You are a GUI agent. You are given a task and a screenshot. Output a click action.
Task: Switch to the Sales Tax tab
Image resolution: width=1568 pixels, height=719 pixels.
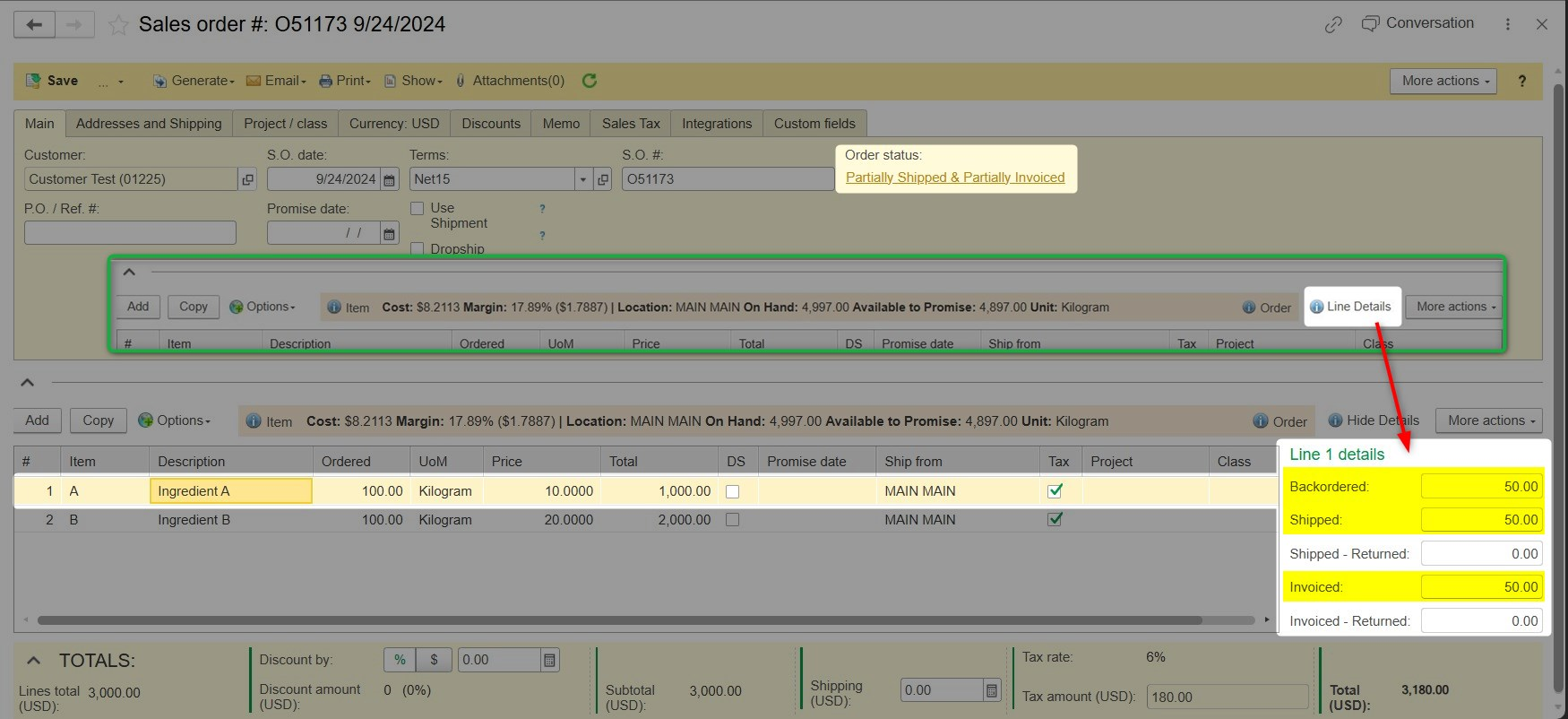(631, 124)
